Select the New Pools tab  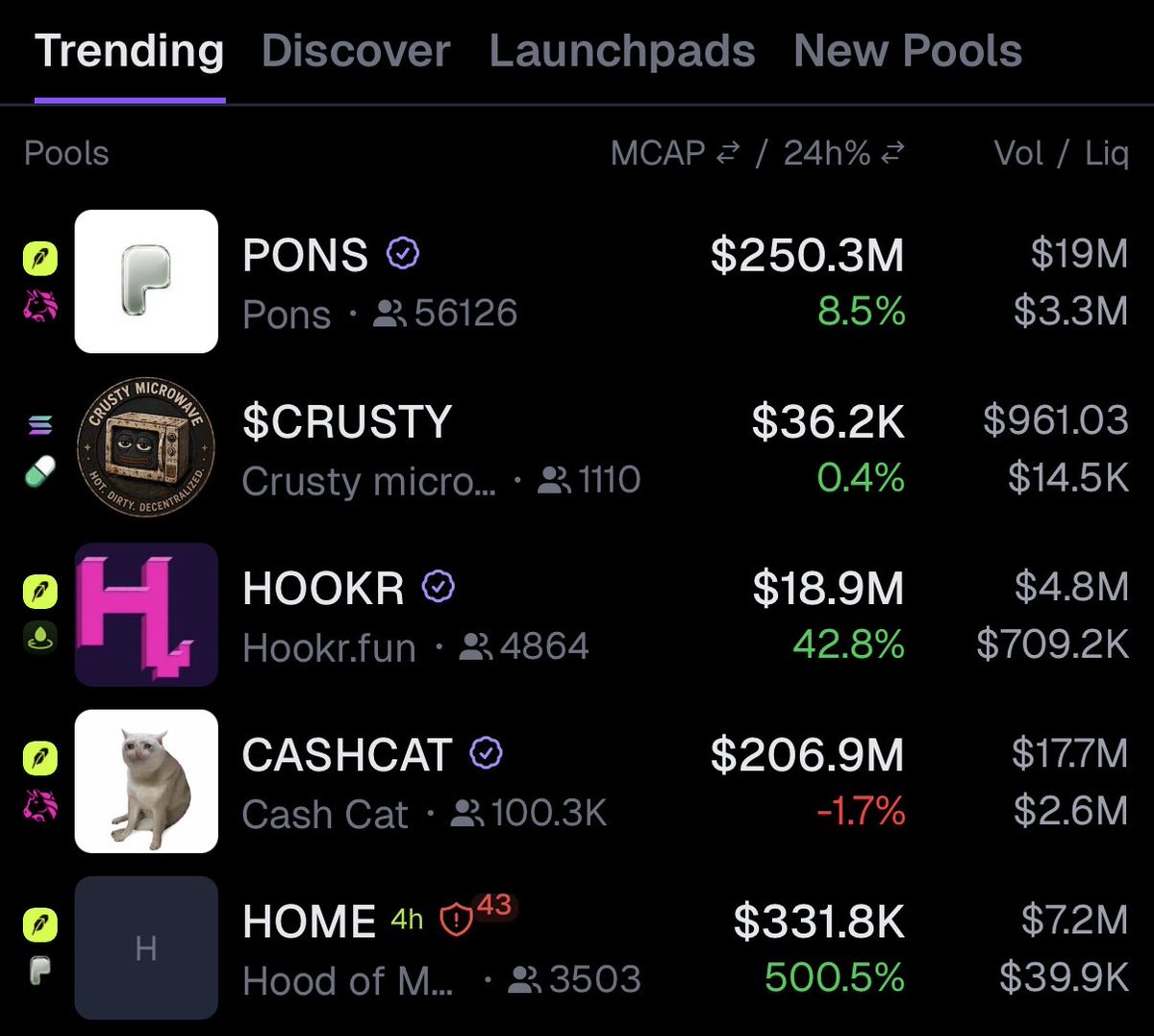coord(907,51)
